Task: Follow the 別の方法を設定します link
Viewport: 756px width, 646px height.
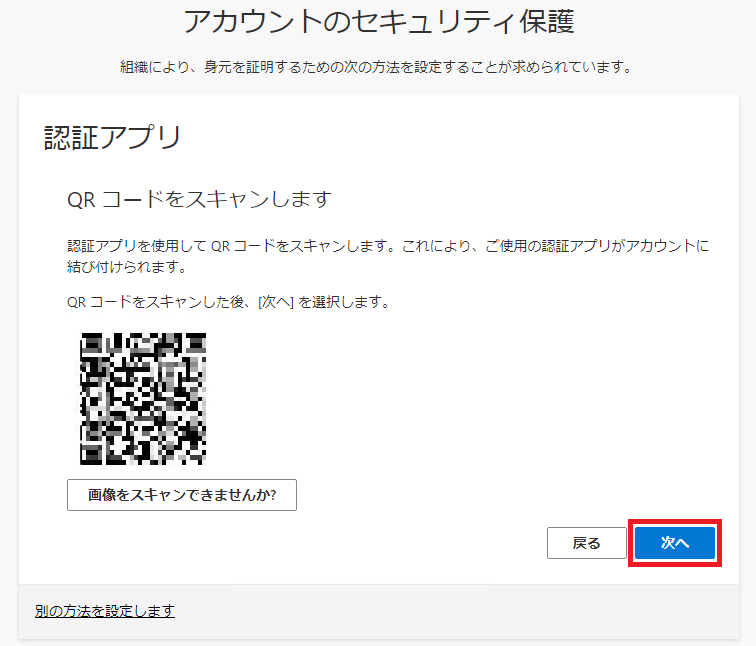Action: (x=105, y=611)
